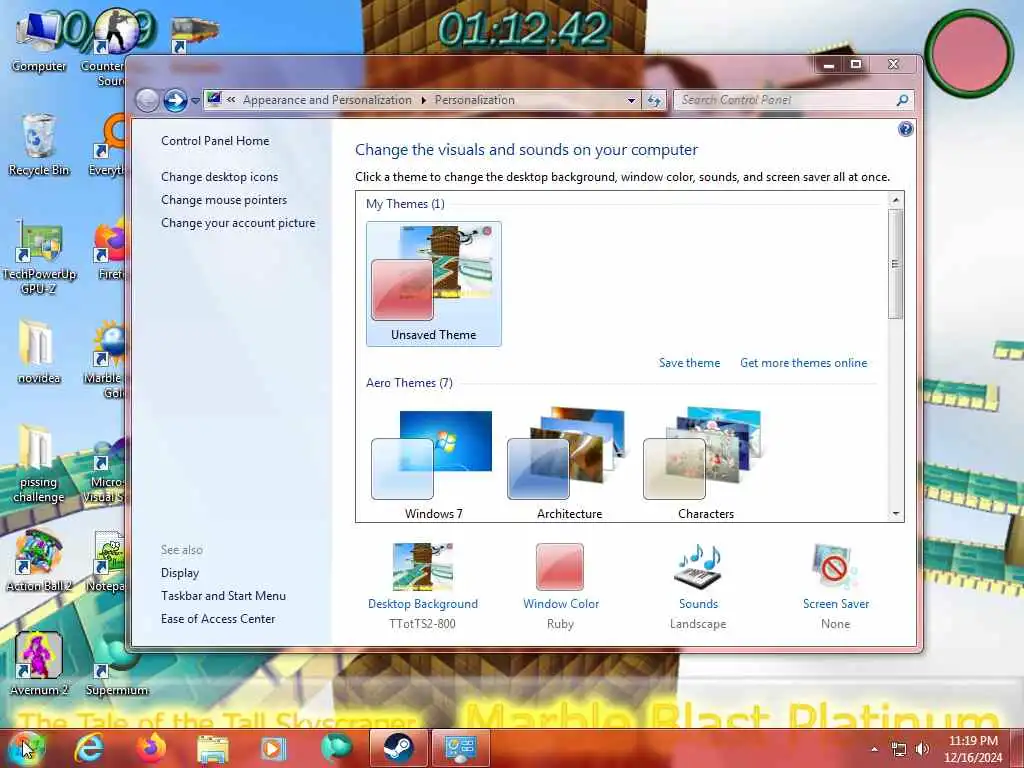The image size is (1024, 768).
Task: Click the taskbar clock and date
Action: 973,749
